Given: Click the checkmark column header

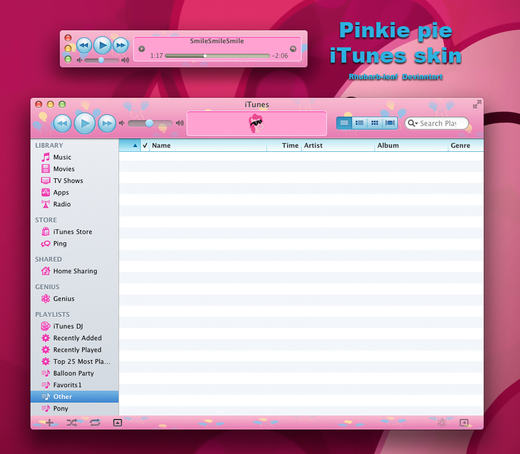Looking at the screenshot, I should click(x=145, y=145).
